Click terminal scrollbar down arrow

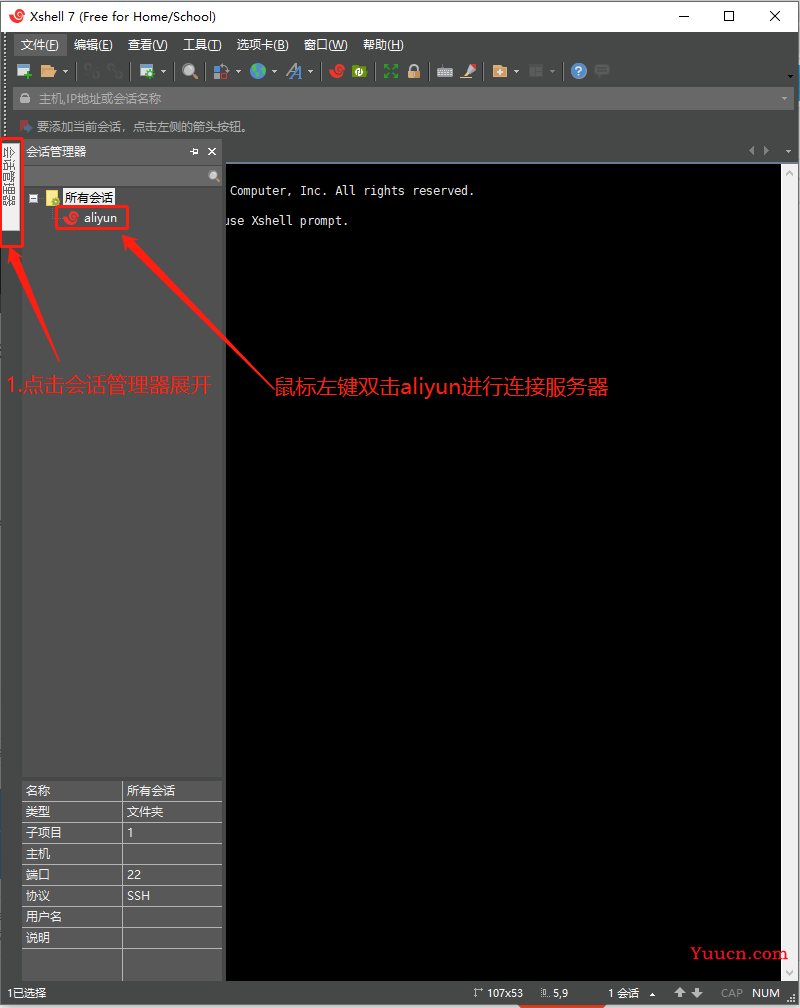[x=790, y=972]
